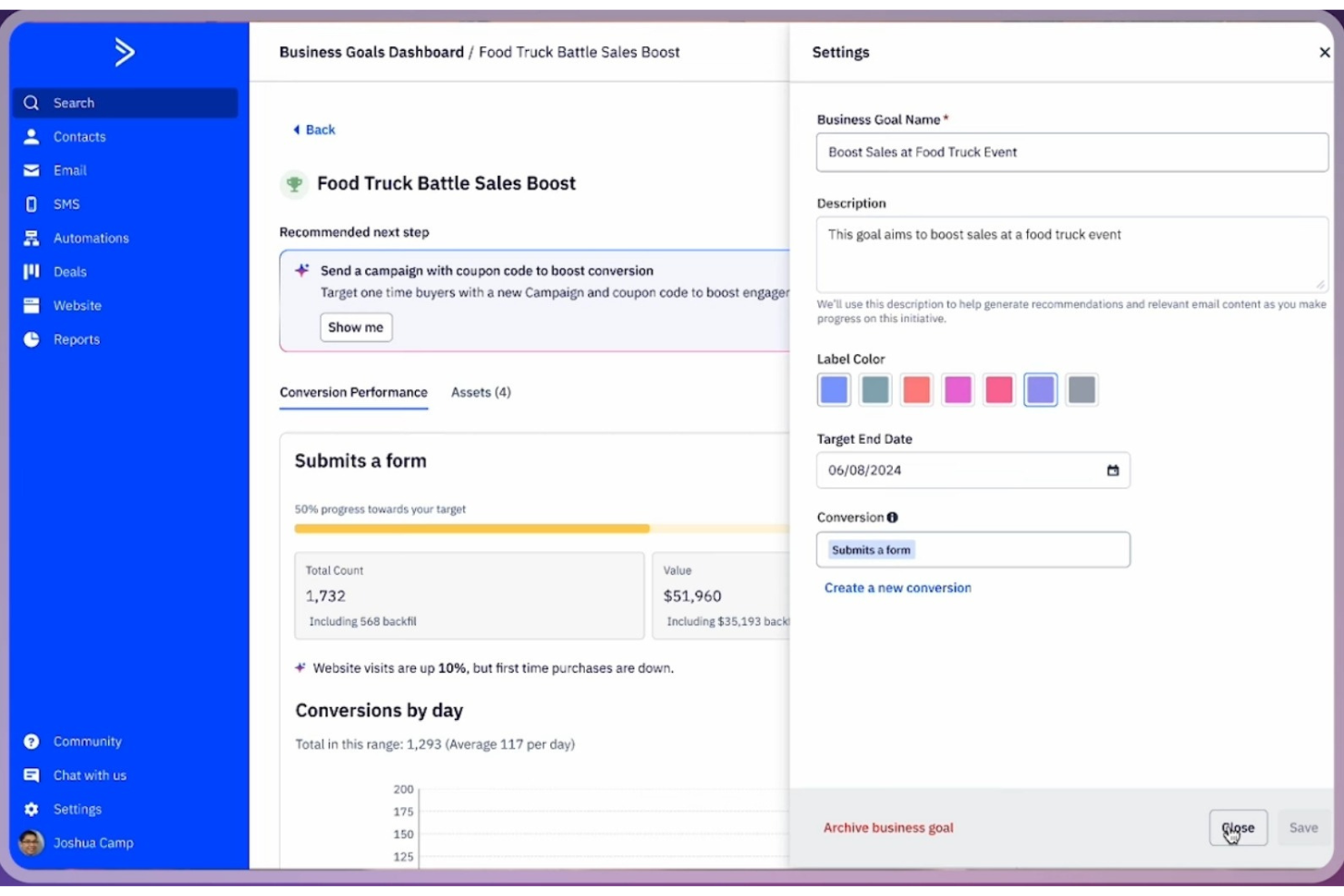1344x896 pixels.
Task: Navigate Back to the goals list
Action: [x=313, y=130]
